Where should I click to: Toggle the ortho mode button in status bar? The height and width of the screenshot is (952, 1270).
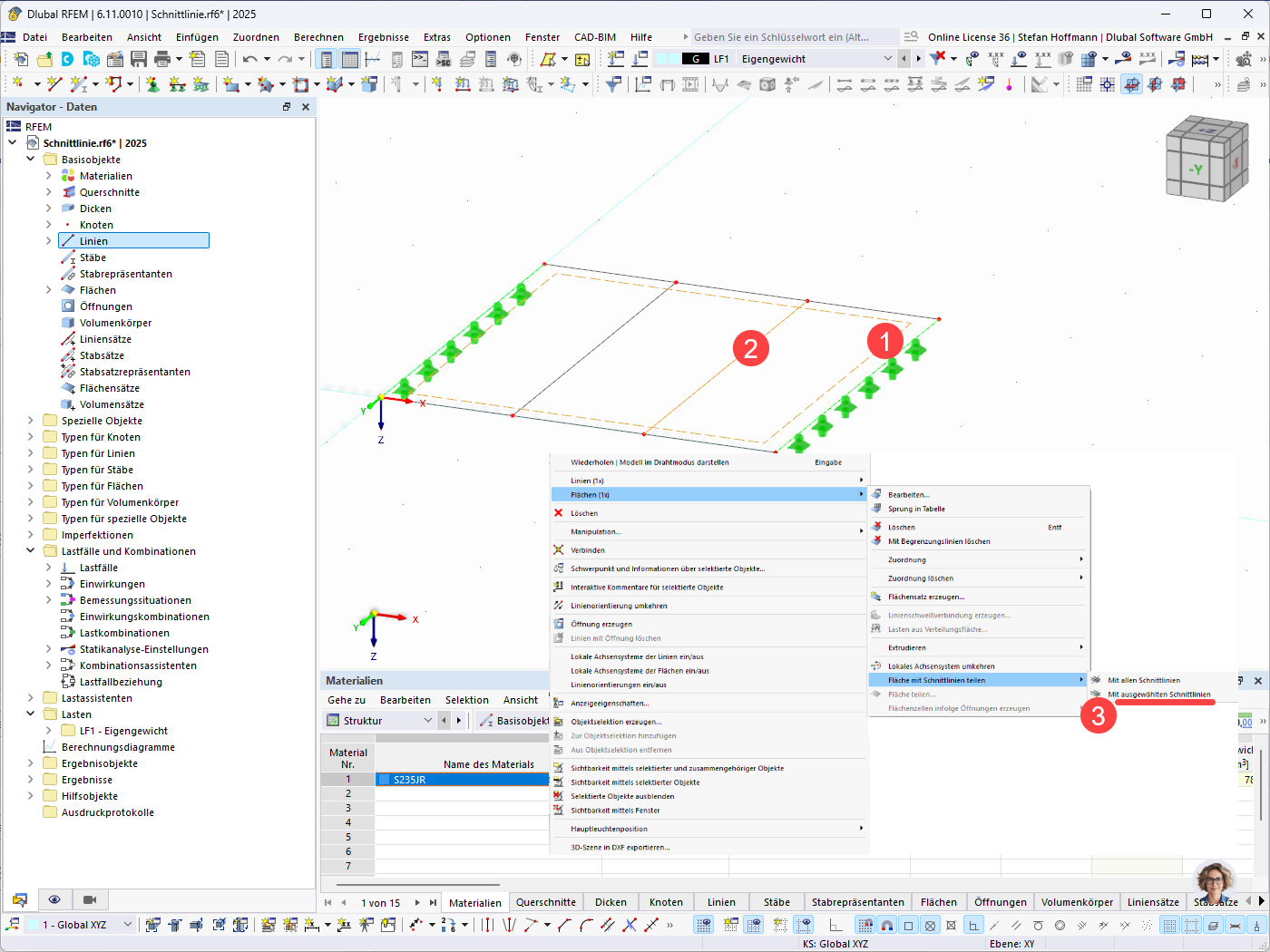pyautogui.click(x=835, y=925)
